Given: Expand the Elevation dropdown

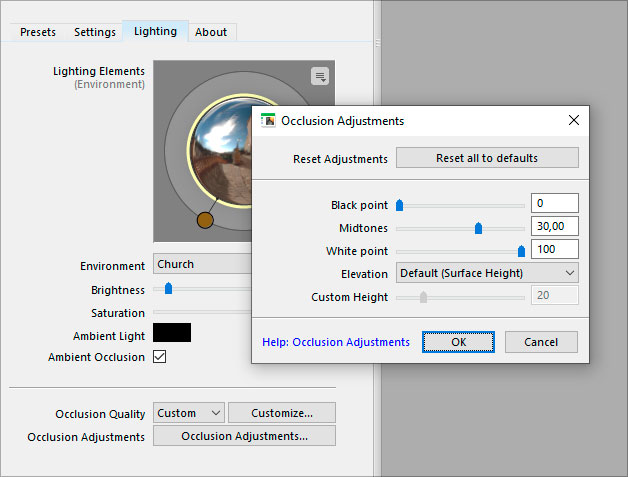Looking at the screenshot, I should tap(487, 273).
